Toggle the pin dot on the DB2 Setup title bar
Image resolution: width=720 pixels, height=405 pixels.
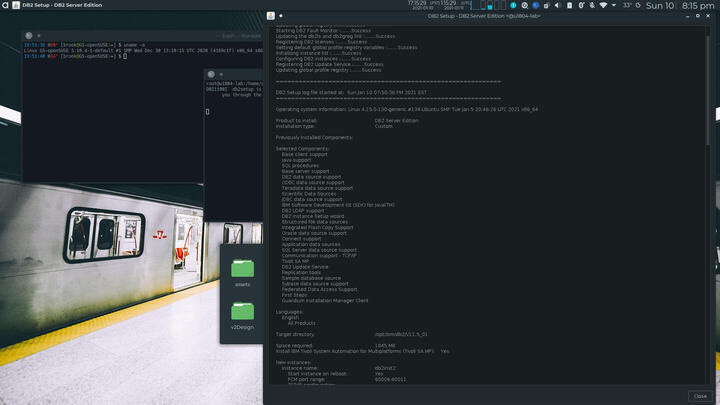pos(281,16)
